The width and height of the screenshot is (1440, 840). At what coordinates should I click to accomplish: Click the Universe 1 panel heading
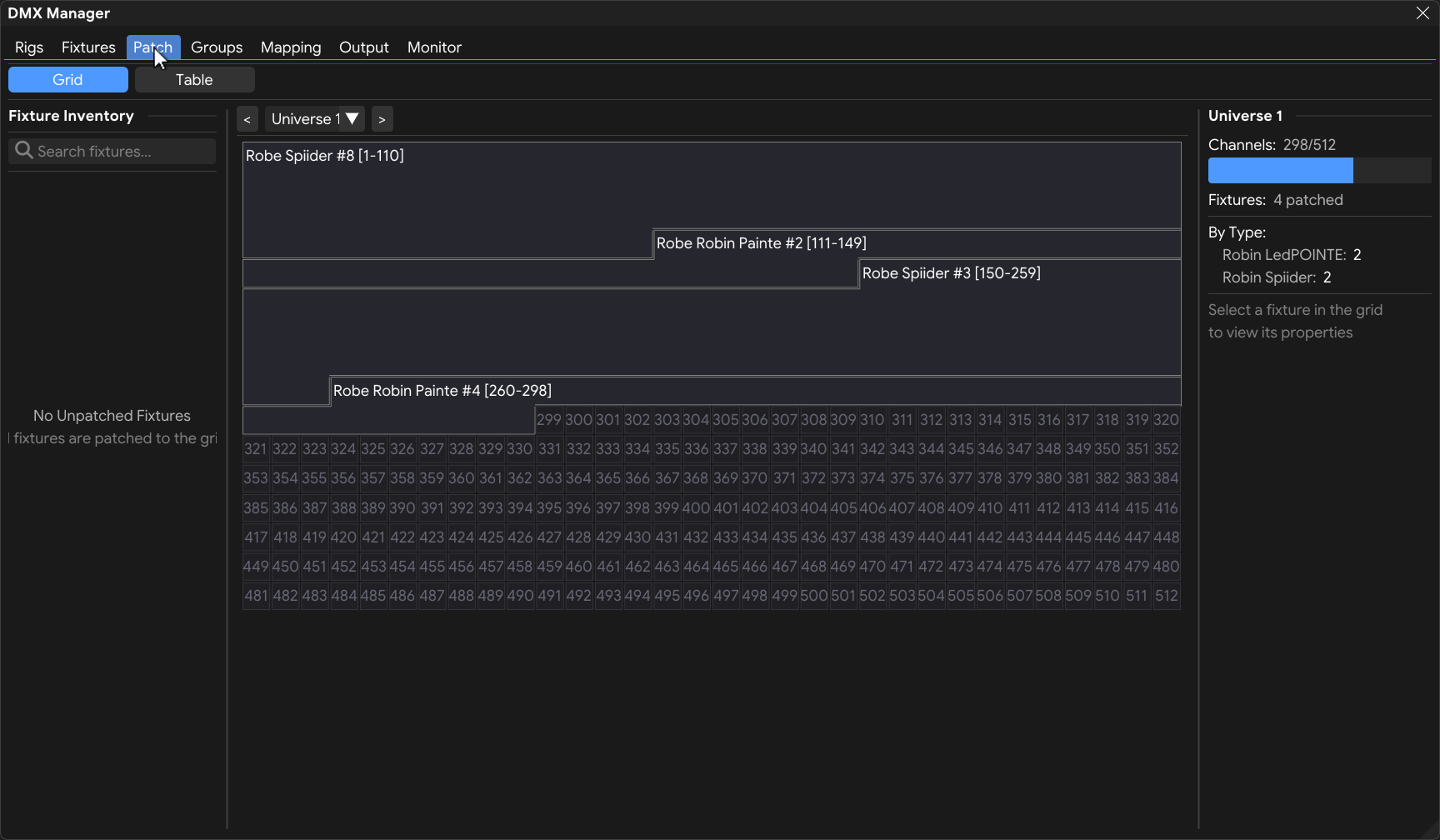(1245, 116)
